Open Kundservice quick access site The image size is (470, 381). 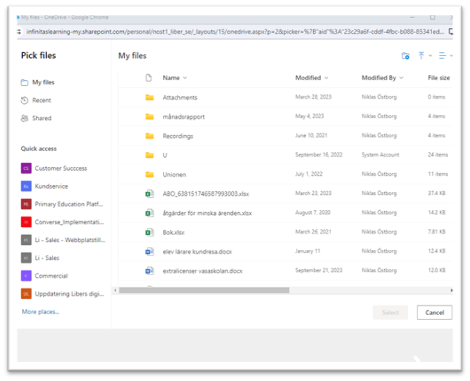pyautogui.click(x=51, y=186)
